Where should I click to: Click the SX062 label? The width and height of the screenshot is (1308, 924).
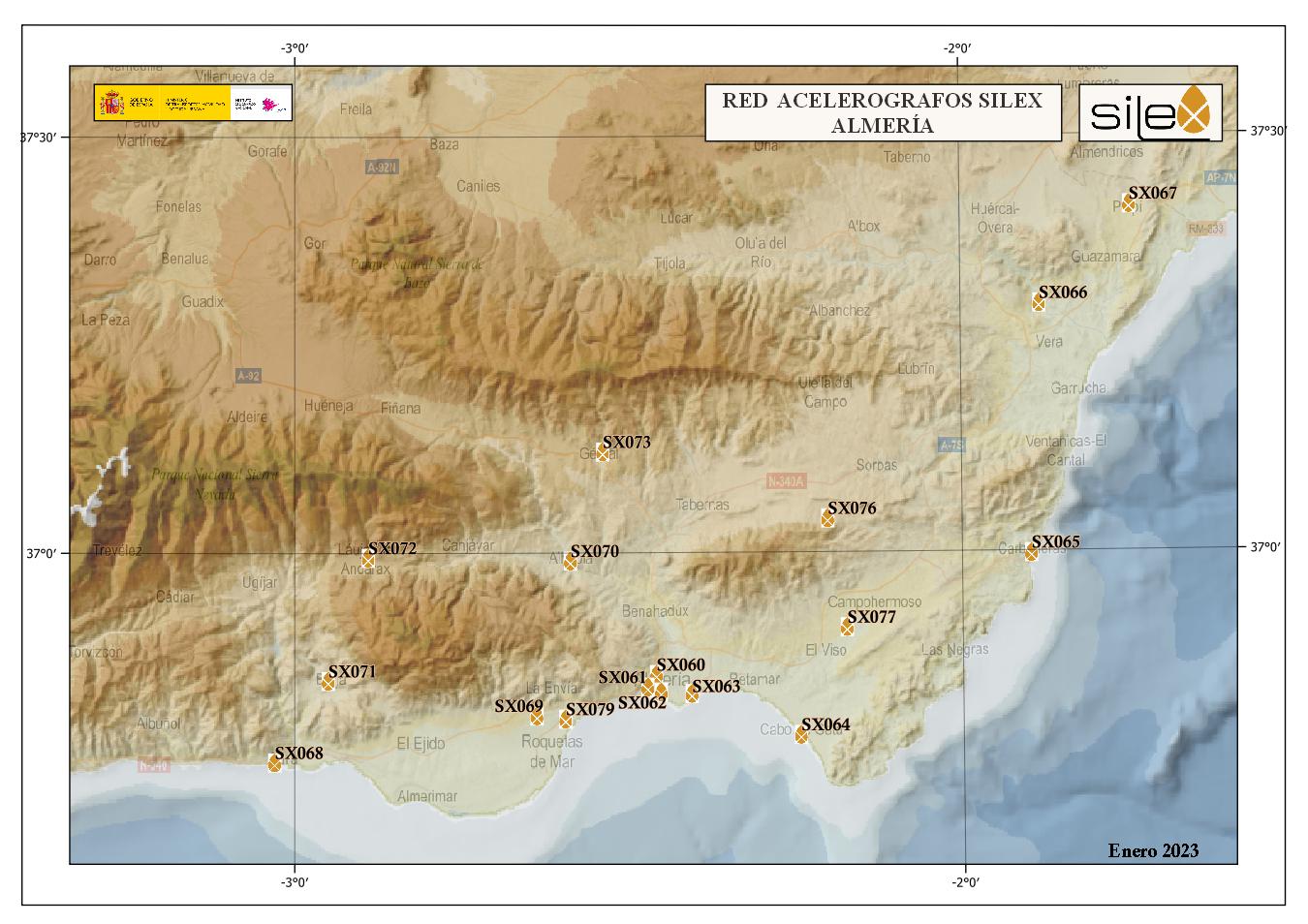coord(641,703)
